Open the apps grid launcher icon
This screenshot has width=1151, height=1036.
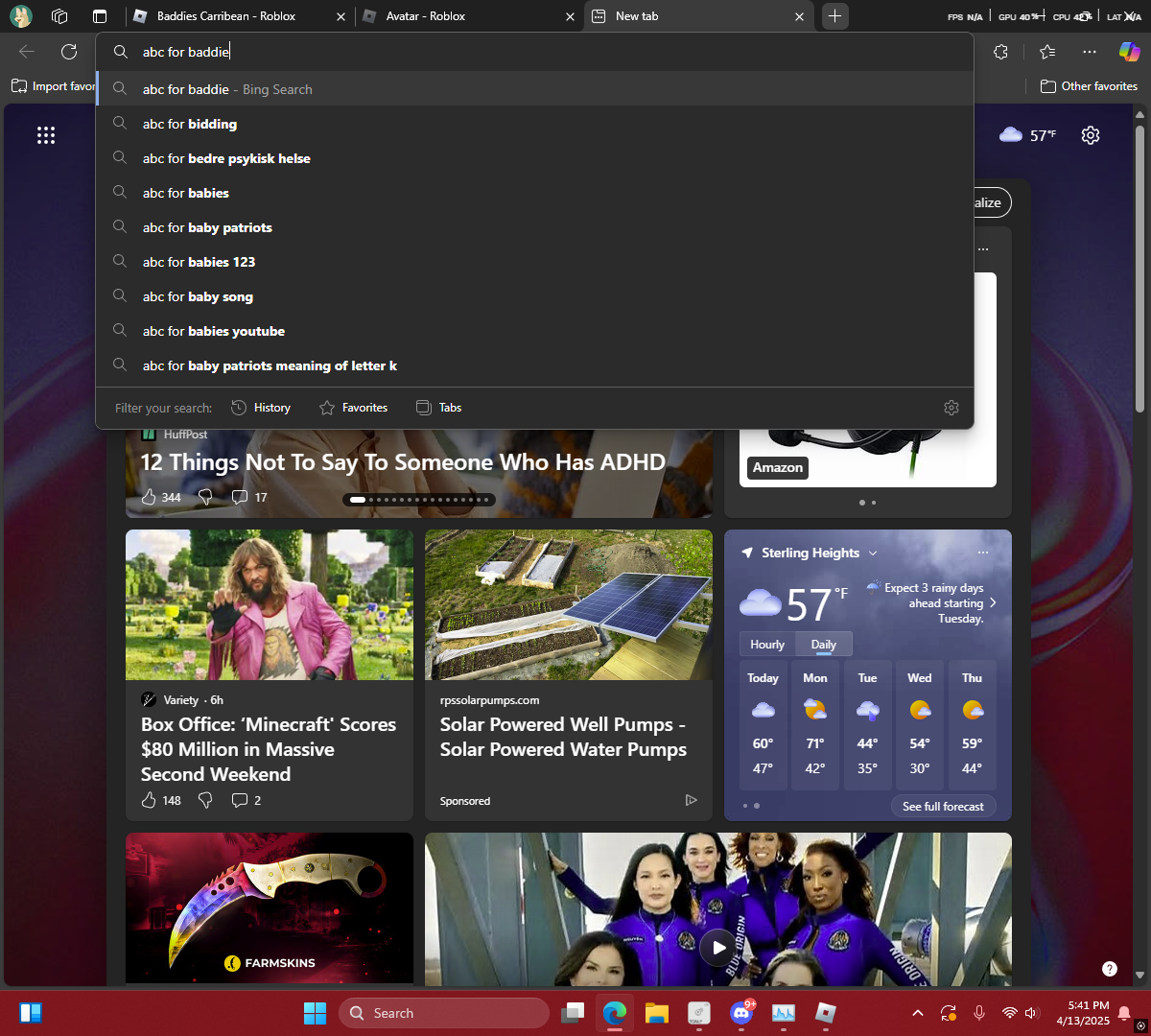[46, 135]
